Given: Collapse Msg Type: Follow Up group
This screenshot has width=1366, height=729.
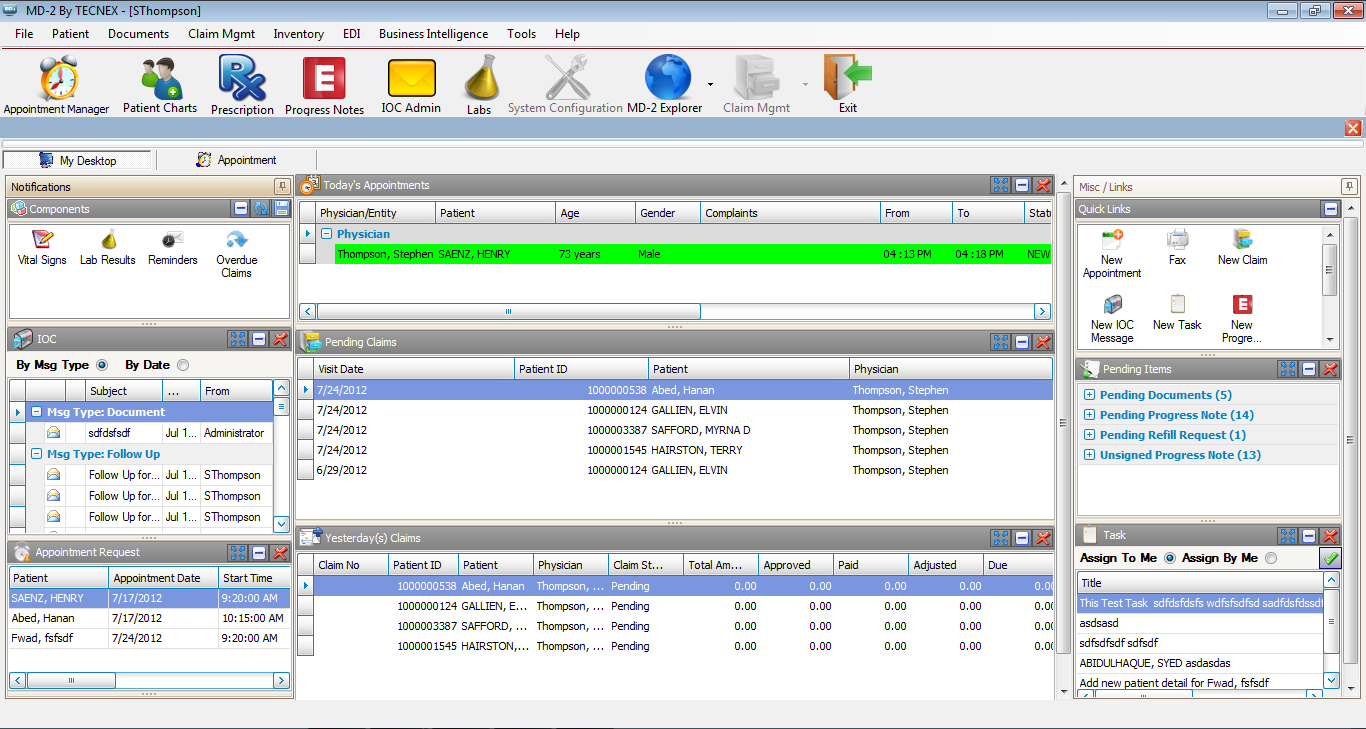Looking at the screenshot, I should 36,454.
